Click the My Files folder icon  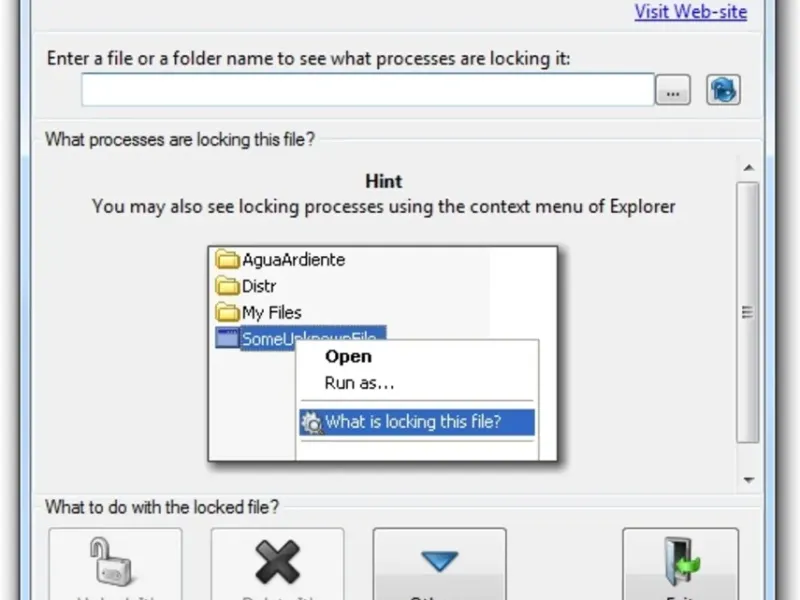tap(228, 312)
